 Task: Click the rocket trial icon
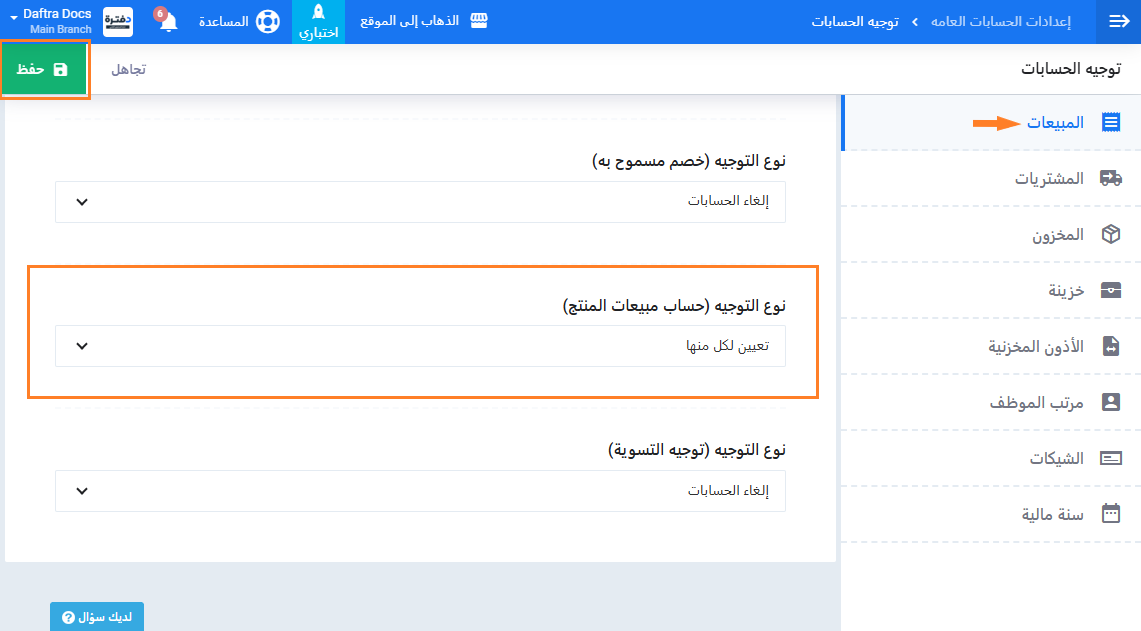point(318,13)
